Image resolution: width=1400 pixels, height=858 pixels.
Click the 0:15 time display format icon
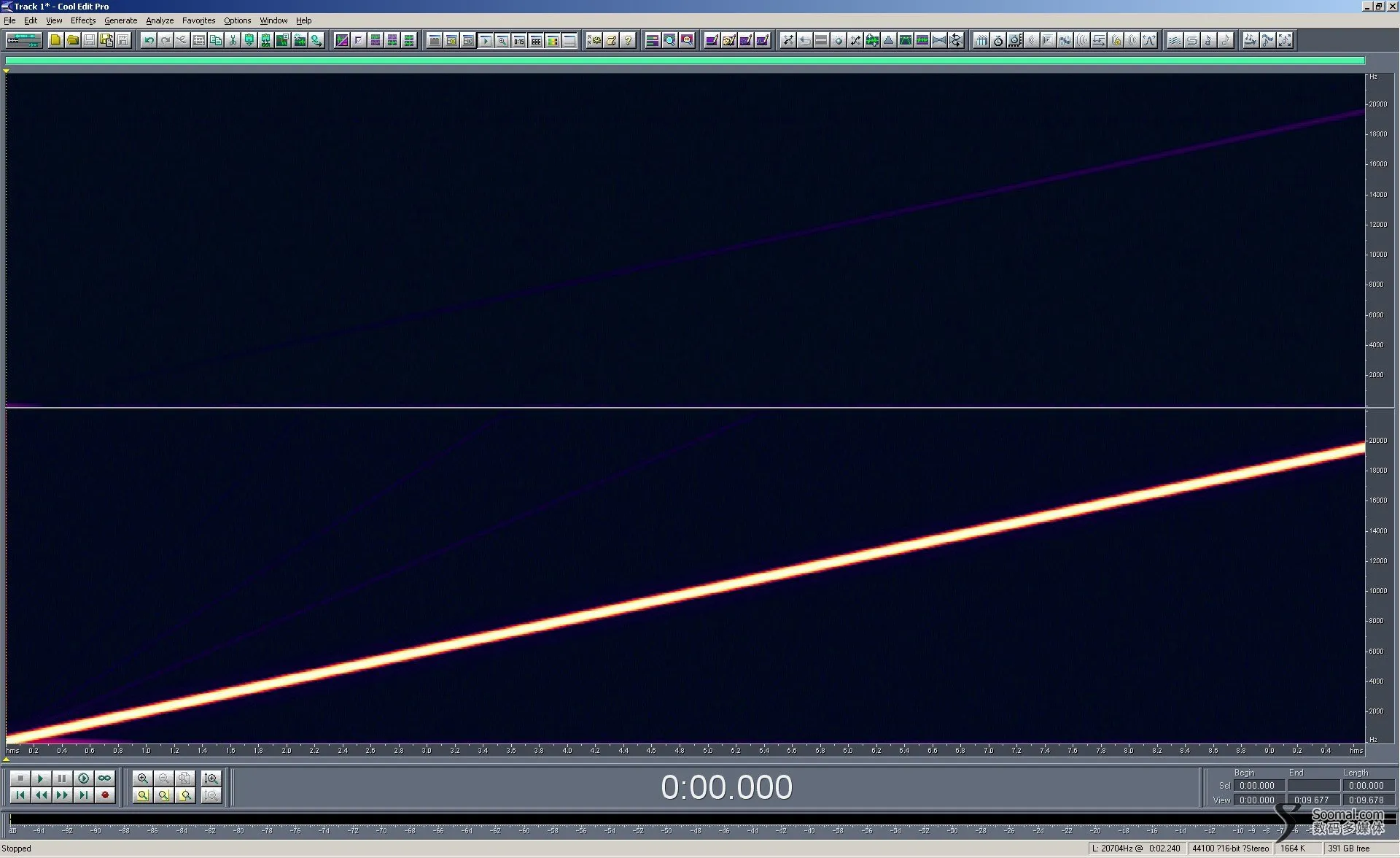(518, 40)
